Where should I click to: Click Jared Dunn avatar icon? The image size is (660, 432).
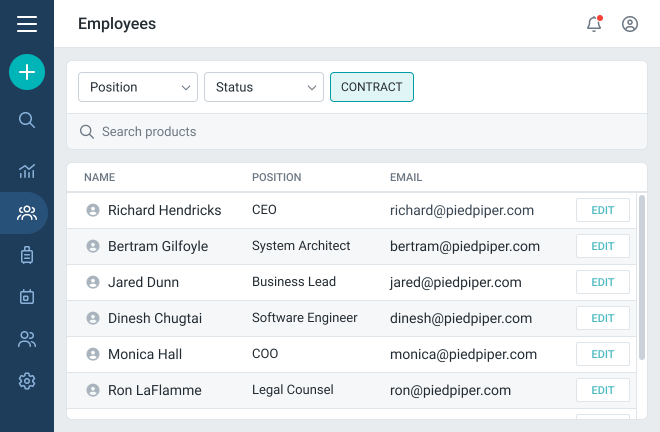click(93, 282)
